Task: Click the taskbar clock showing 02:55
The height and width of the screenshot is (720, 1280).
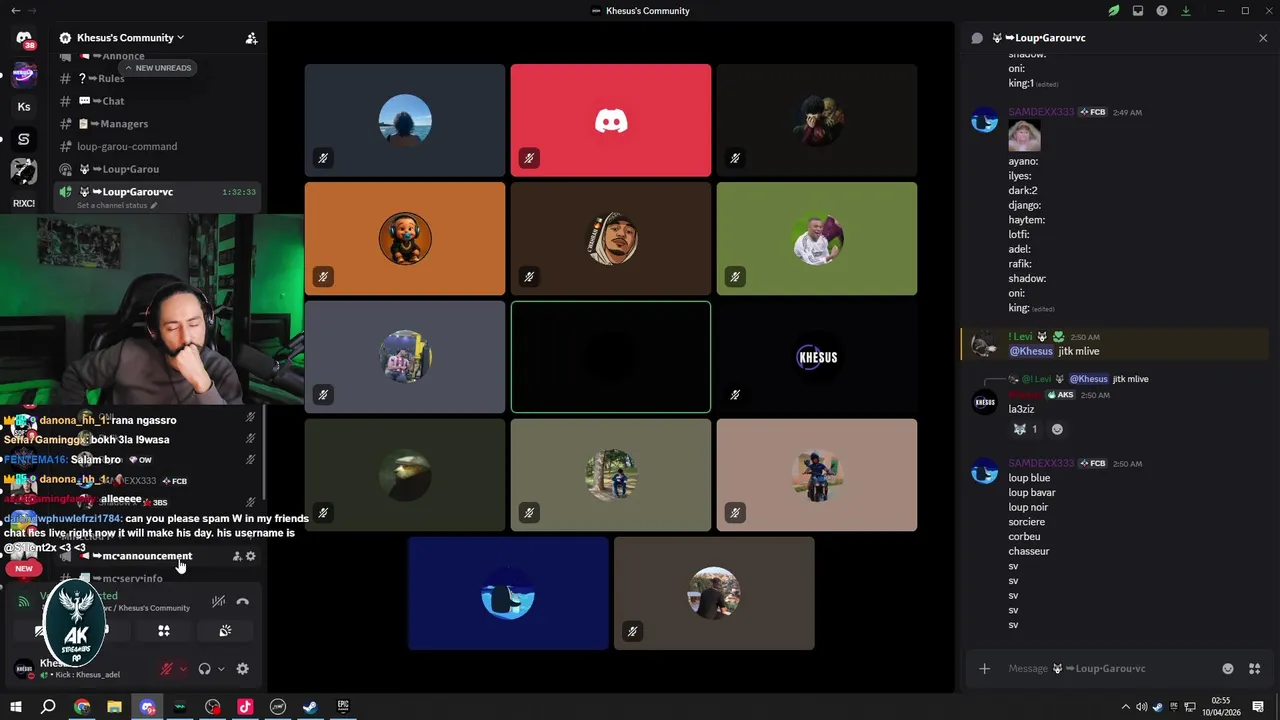Action: 1220,707
